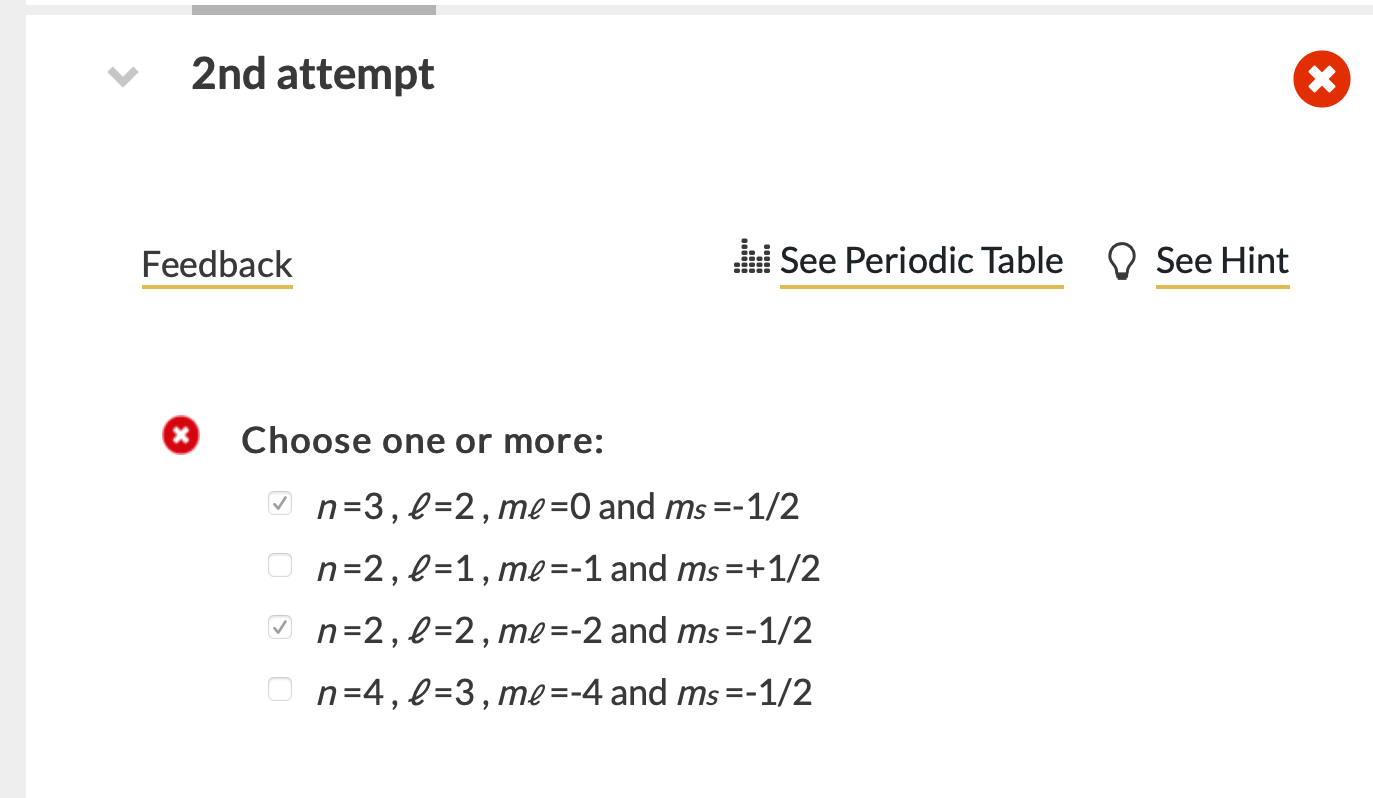Uncheck the n=2, l=2, ml=-2 option
1373x798 pixels.
tap(279, 627)
